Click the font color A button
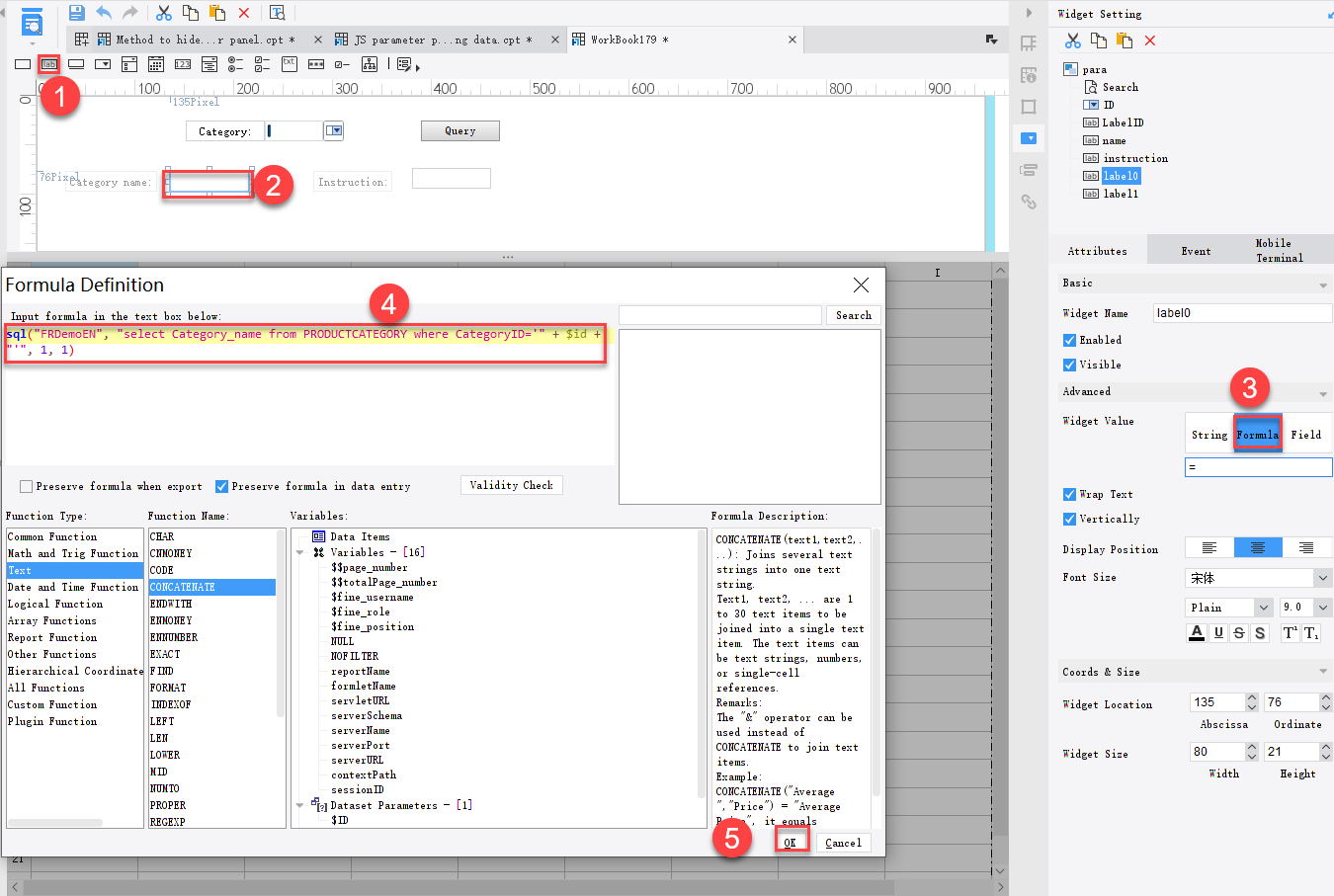Image resolution: width=1334 pixels, height=896 pixels. 1197,633
